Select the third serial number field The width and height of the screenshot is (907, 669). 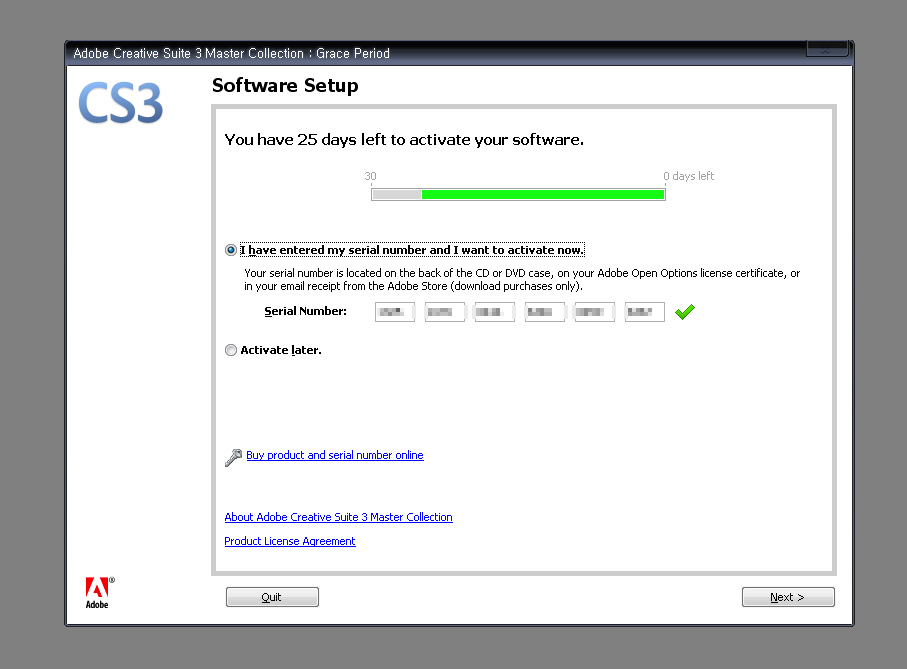click(x=495, y=312)
